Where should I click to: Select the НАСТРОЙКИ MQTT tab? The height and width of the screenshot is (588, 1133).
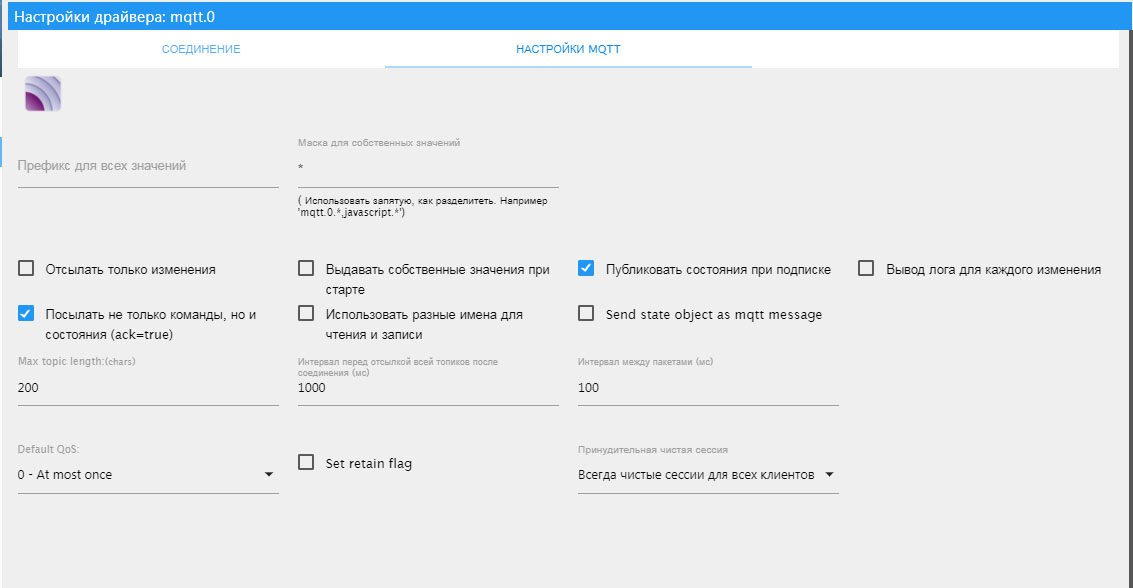pyautogui.click(x=568, y=49)
